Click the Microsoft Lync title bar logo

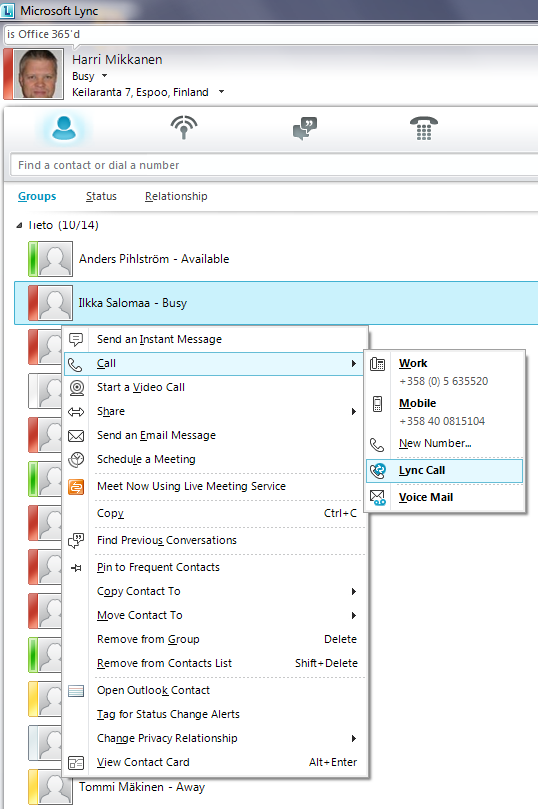(x=9, y=10)
